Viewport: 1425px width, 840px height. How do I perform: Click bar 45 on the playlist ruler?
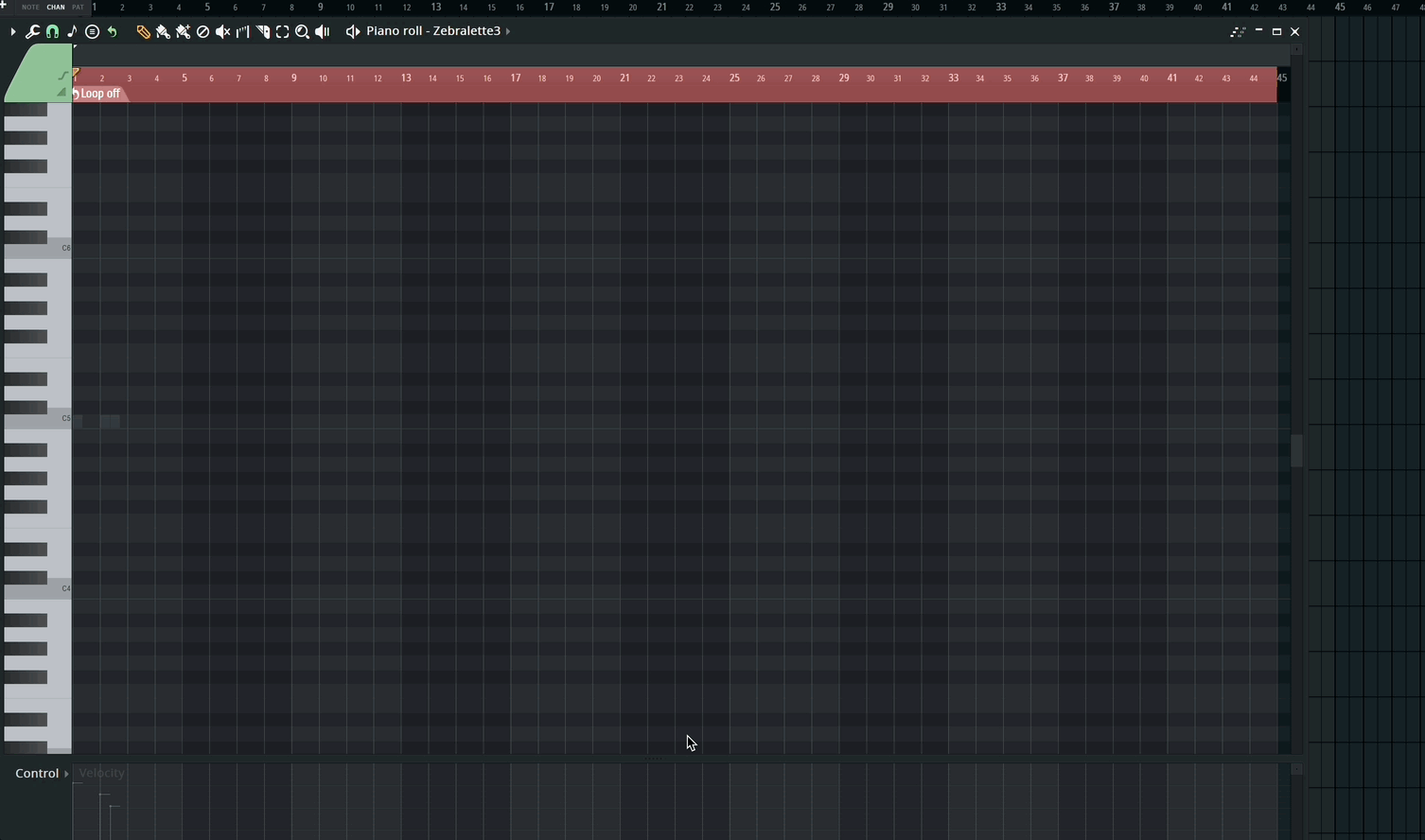[1340, 7]
